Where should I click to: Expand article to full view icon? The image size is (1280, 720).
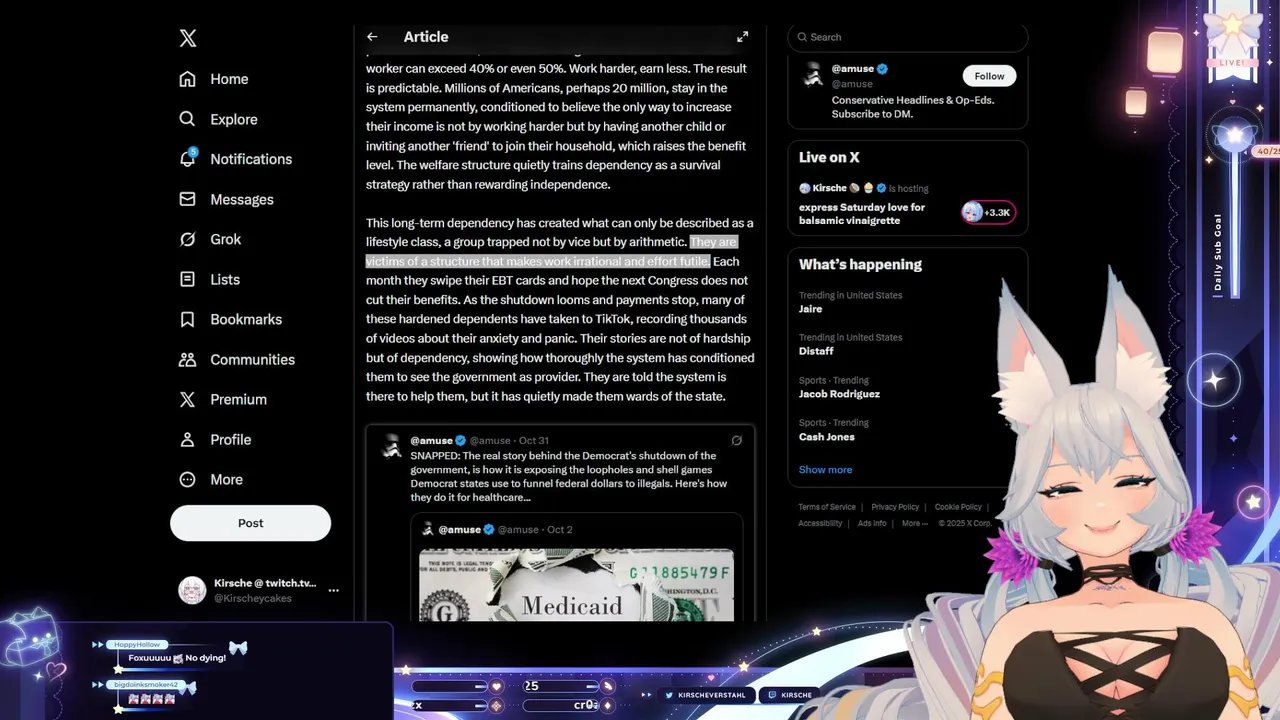[x=742, y=37]
